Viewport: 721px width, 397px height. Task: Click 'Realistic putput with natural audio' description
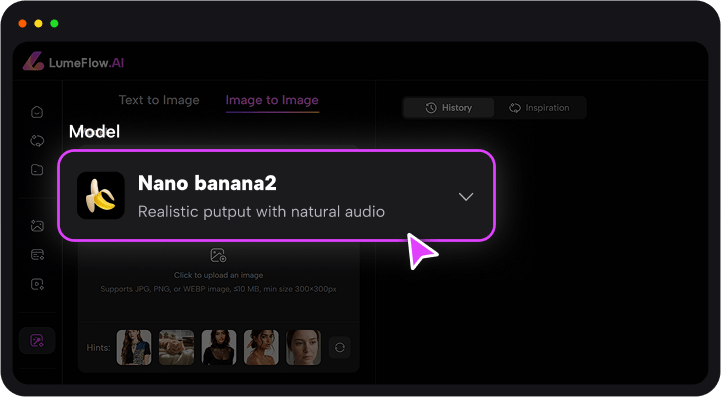click(x=261, y=212)
